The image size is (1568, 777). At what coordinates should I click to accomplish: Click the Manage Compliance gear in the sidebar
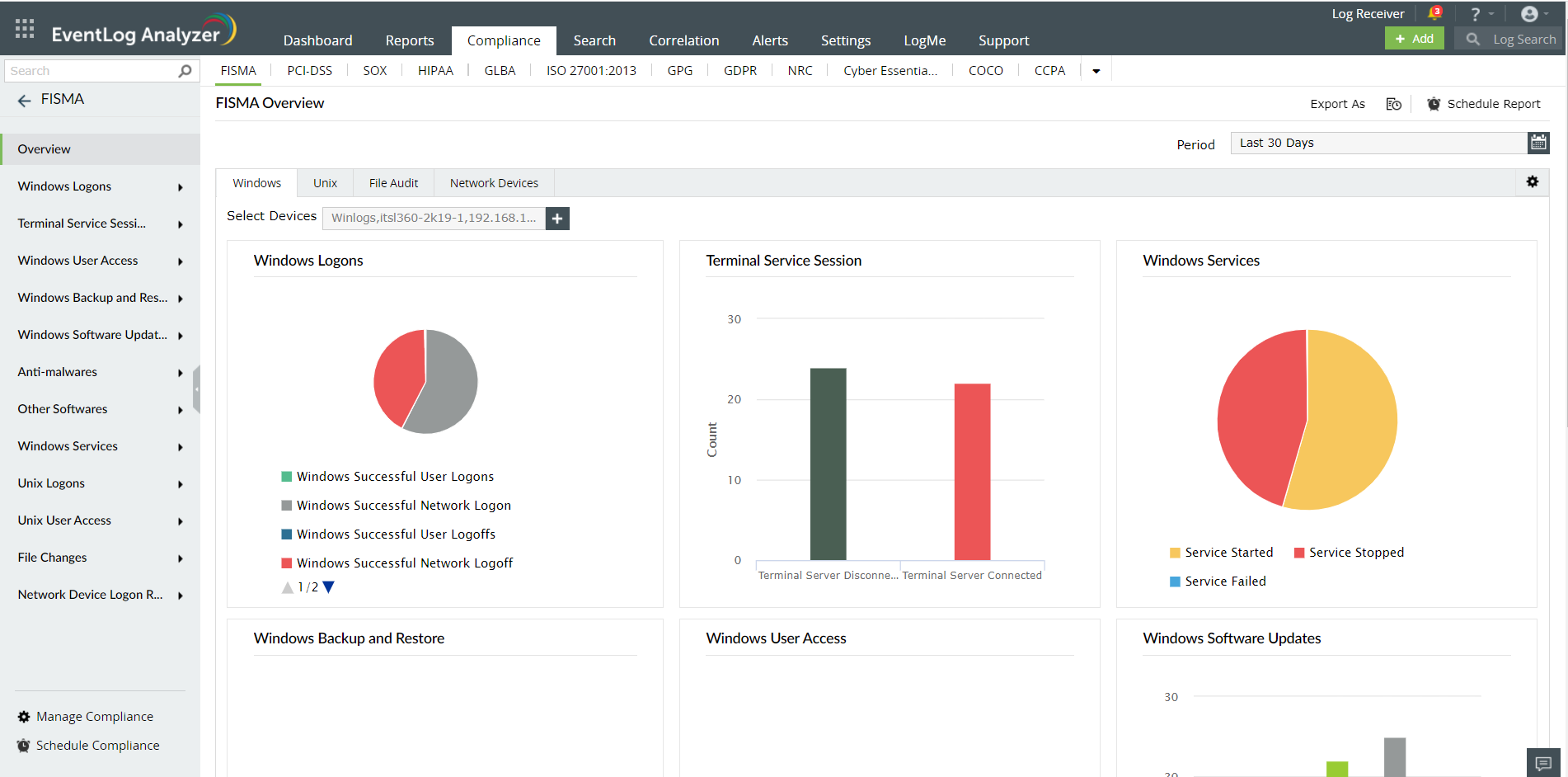(x=23, y=716)
